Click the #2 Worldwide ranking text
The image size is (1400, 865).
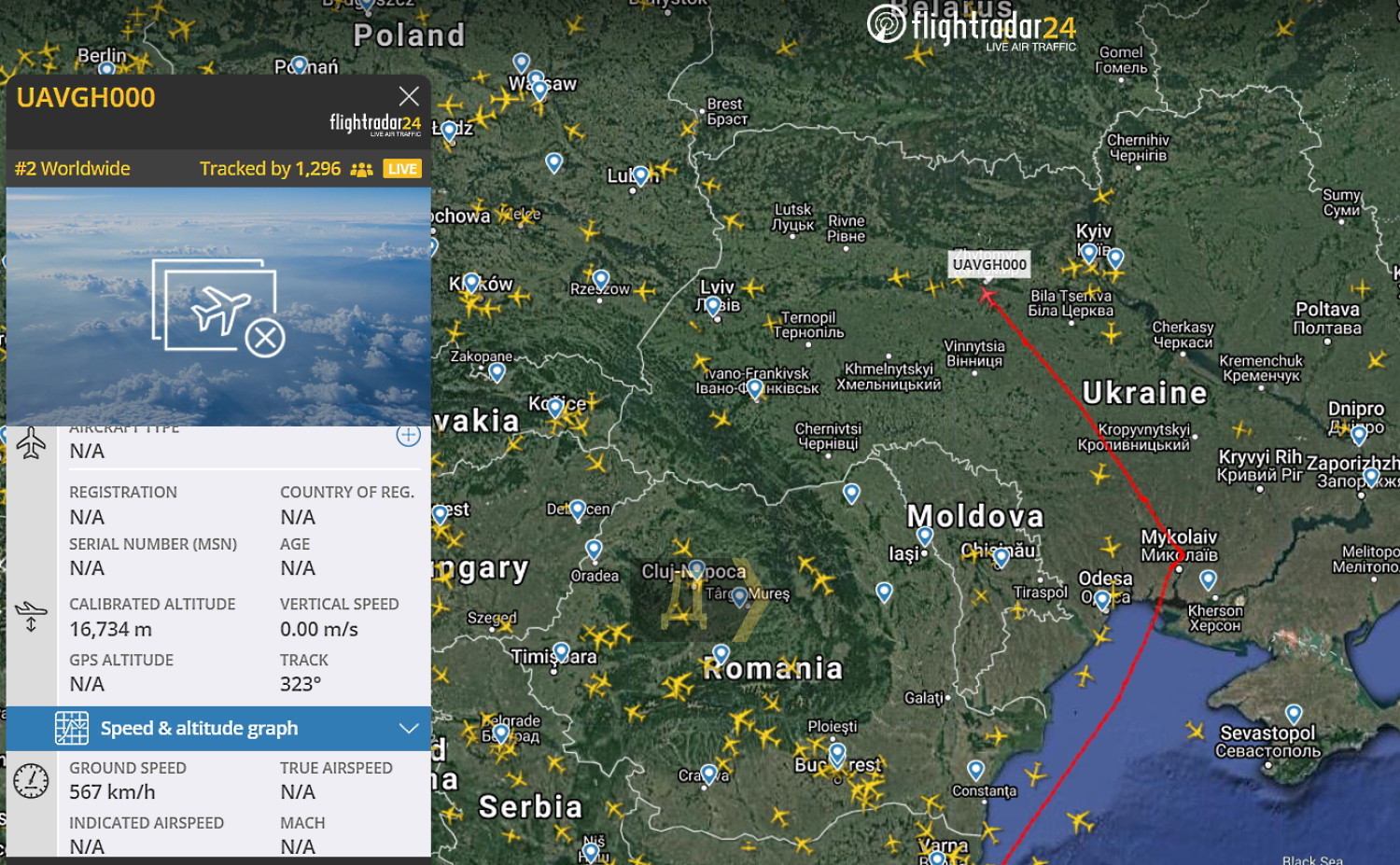(x=73, y=169)
